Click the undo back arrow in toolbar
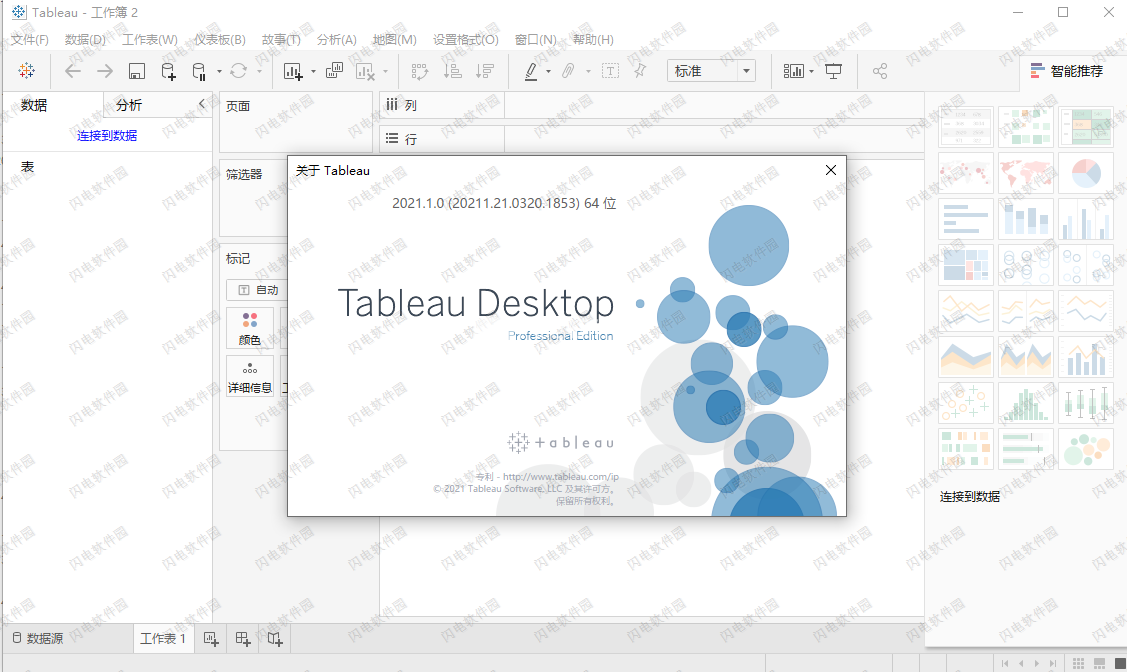Screen dimensions: 1127x672 coord(73,70)
